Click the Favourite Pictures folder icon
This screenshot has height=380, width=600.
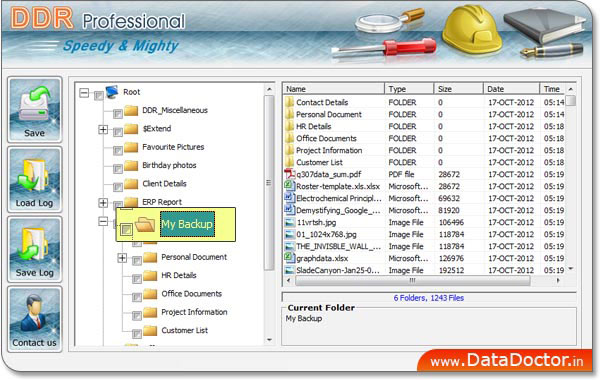pos(131,147)
